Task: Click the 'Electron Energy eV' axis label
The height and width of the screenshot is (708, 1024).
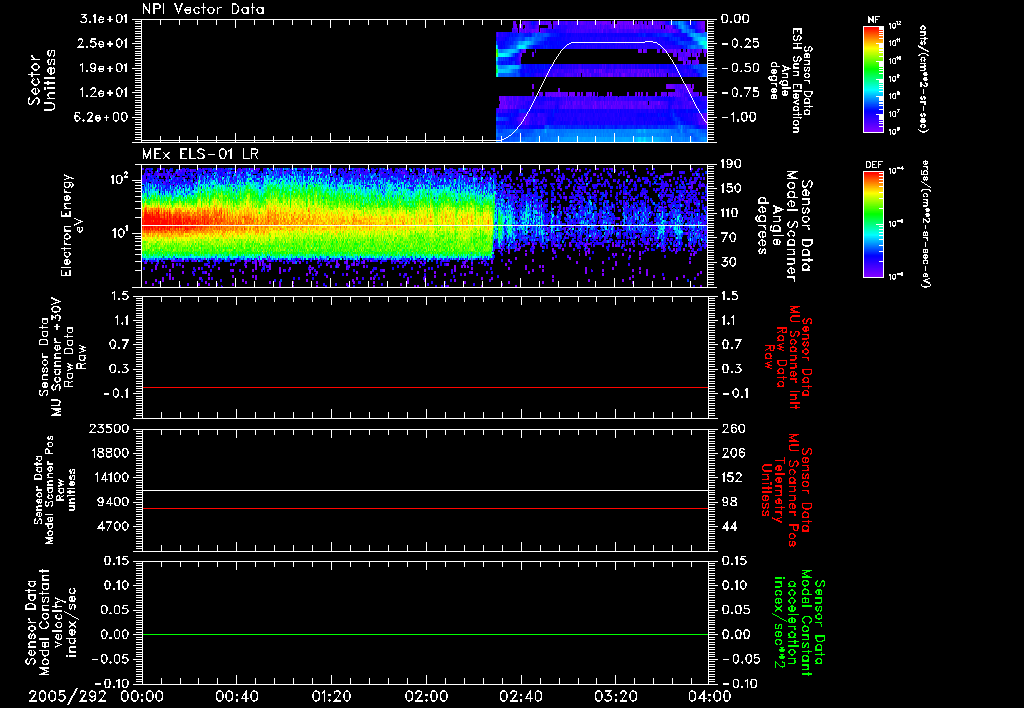Action: (73, 225)
